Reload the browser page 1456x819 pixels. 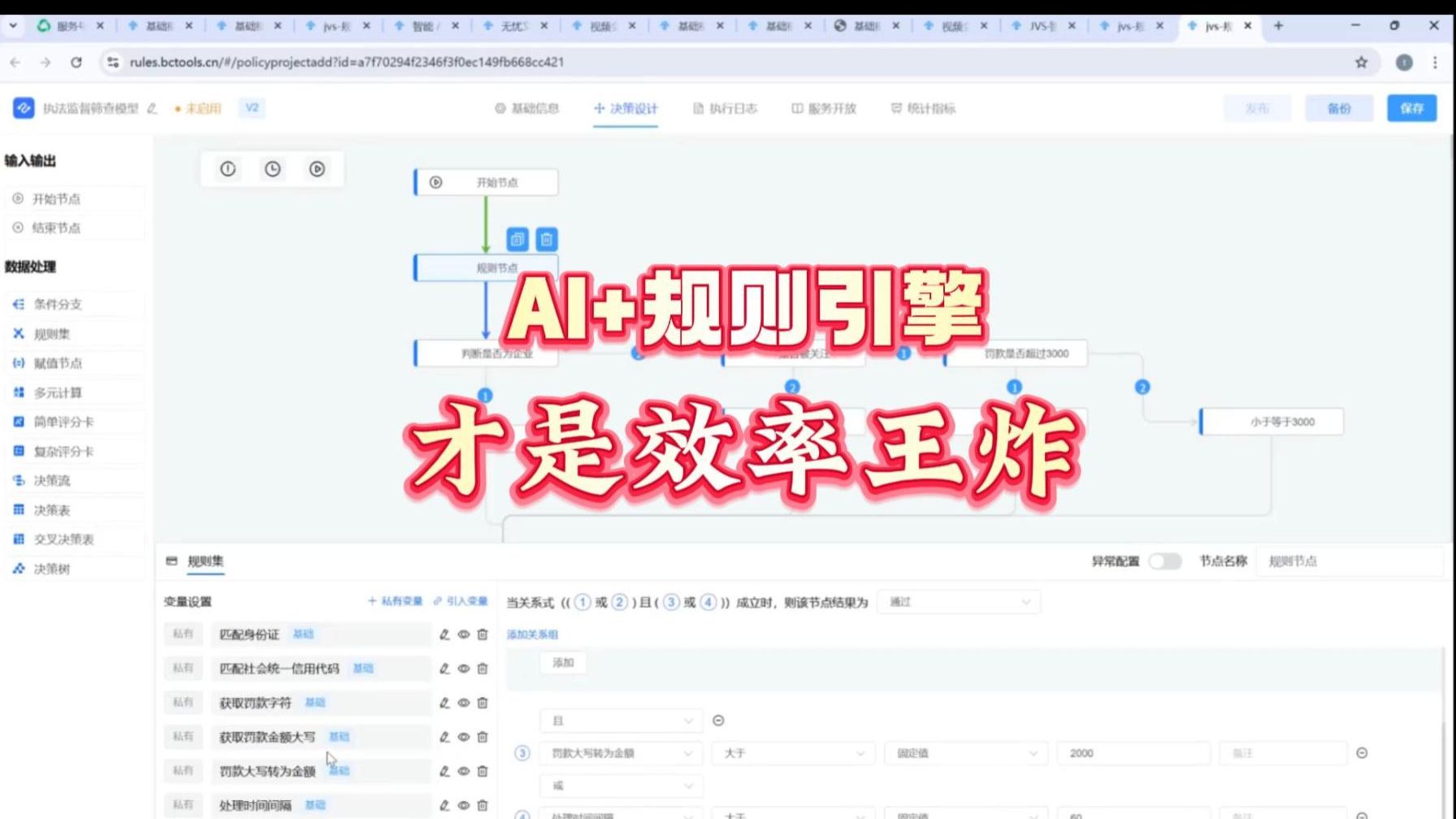pos(76,62)
